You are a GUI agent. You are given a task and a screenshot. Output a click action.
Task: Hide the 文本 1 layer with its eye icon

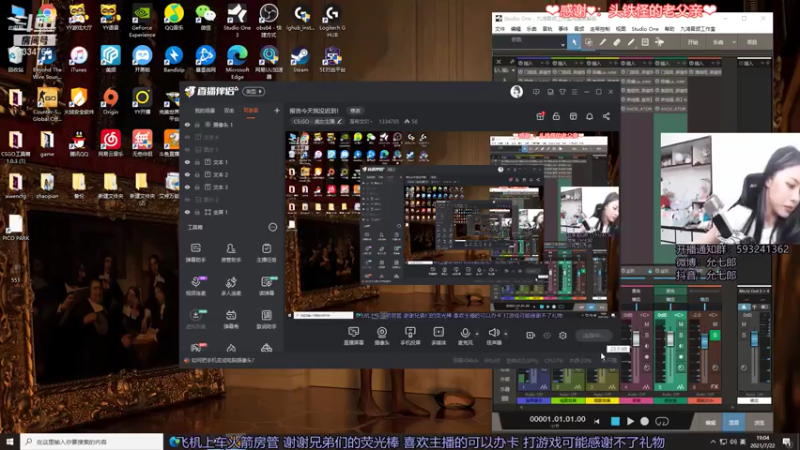click(187, 162)
